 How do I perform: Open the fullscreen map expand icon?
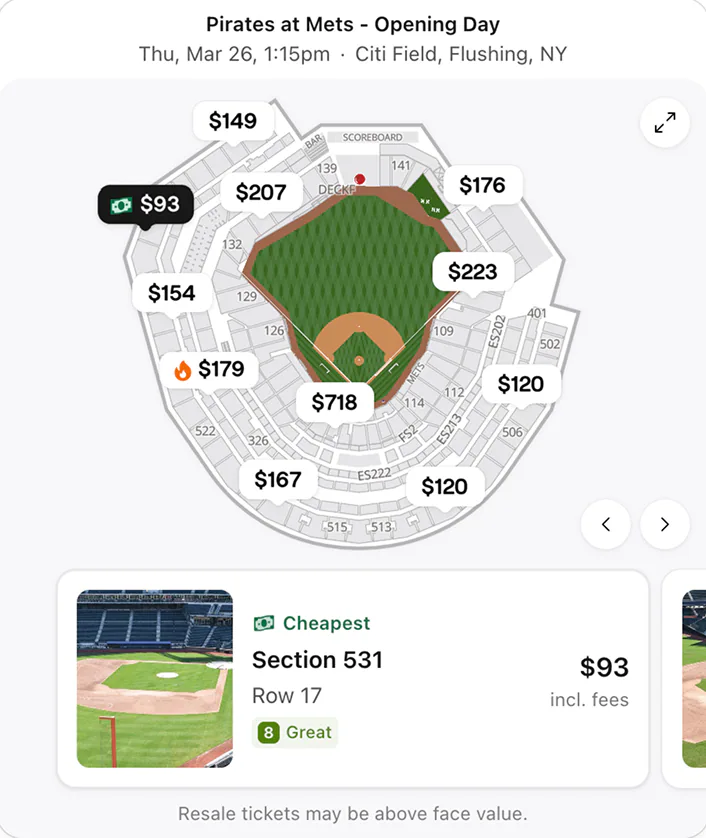663,122
